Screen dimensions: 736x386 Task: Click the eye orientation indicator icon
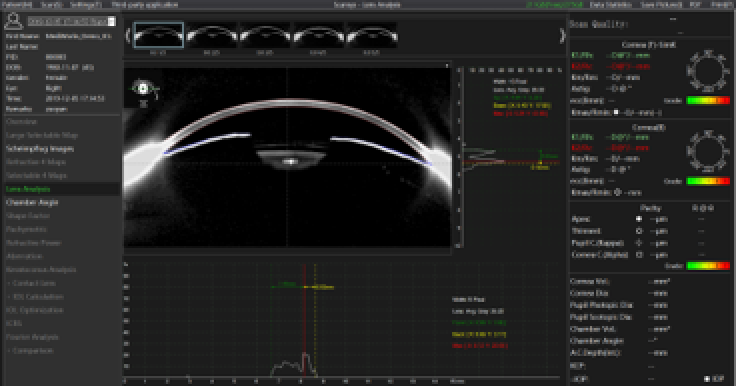point(143,89)
